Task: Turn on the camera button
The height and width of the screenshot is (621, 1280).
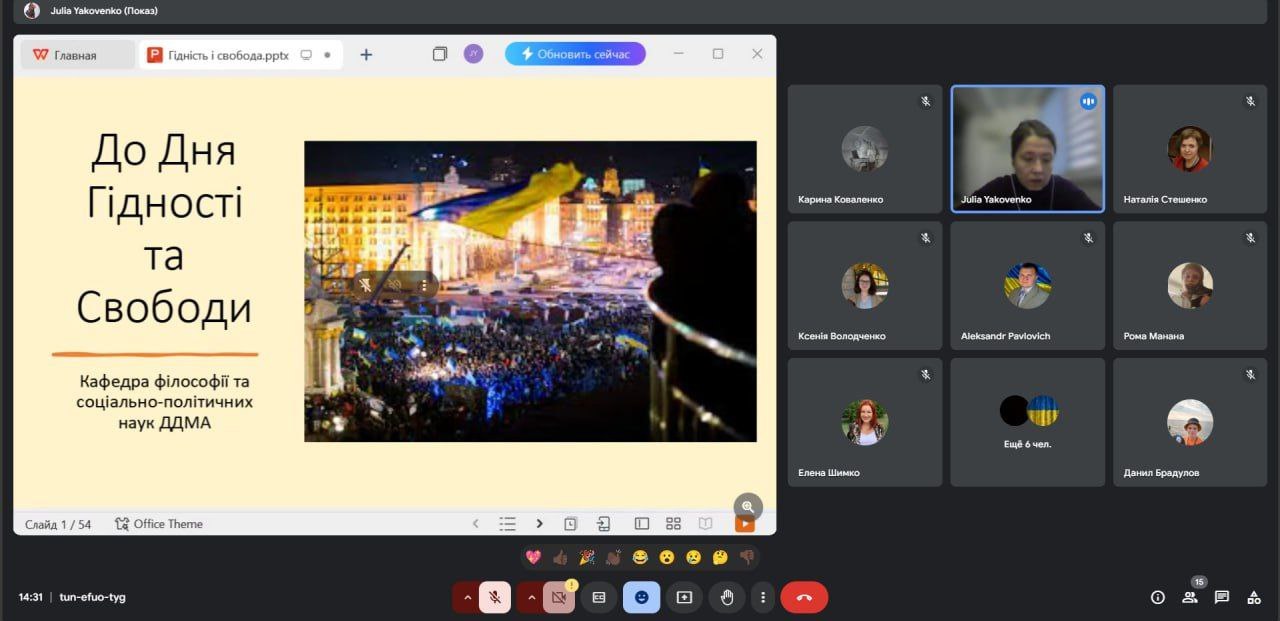Action: point(559,597)
